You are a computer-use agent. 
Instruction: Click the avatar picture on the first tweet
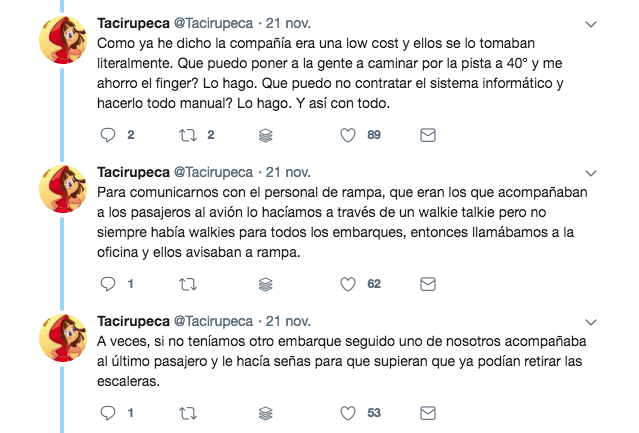point(63,40)
